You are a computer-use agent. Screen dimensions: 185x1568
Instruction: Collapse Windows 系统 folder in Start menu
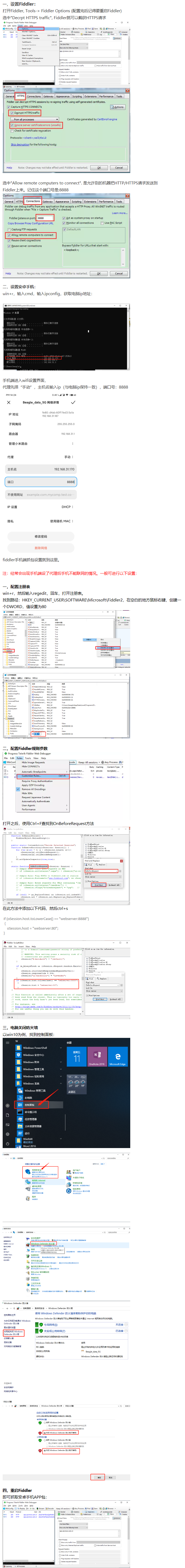[x=40, y=1083]
